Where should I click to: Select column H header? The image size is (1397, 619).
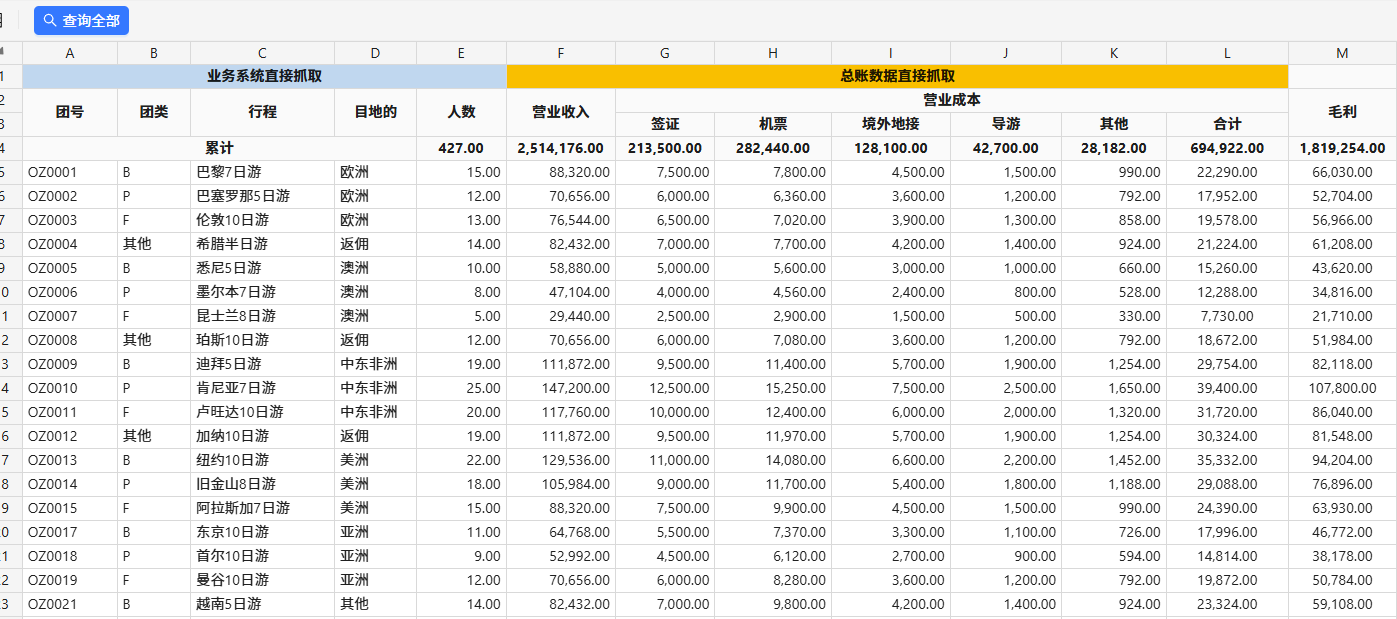(773, 53)
